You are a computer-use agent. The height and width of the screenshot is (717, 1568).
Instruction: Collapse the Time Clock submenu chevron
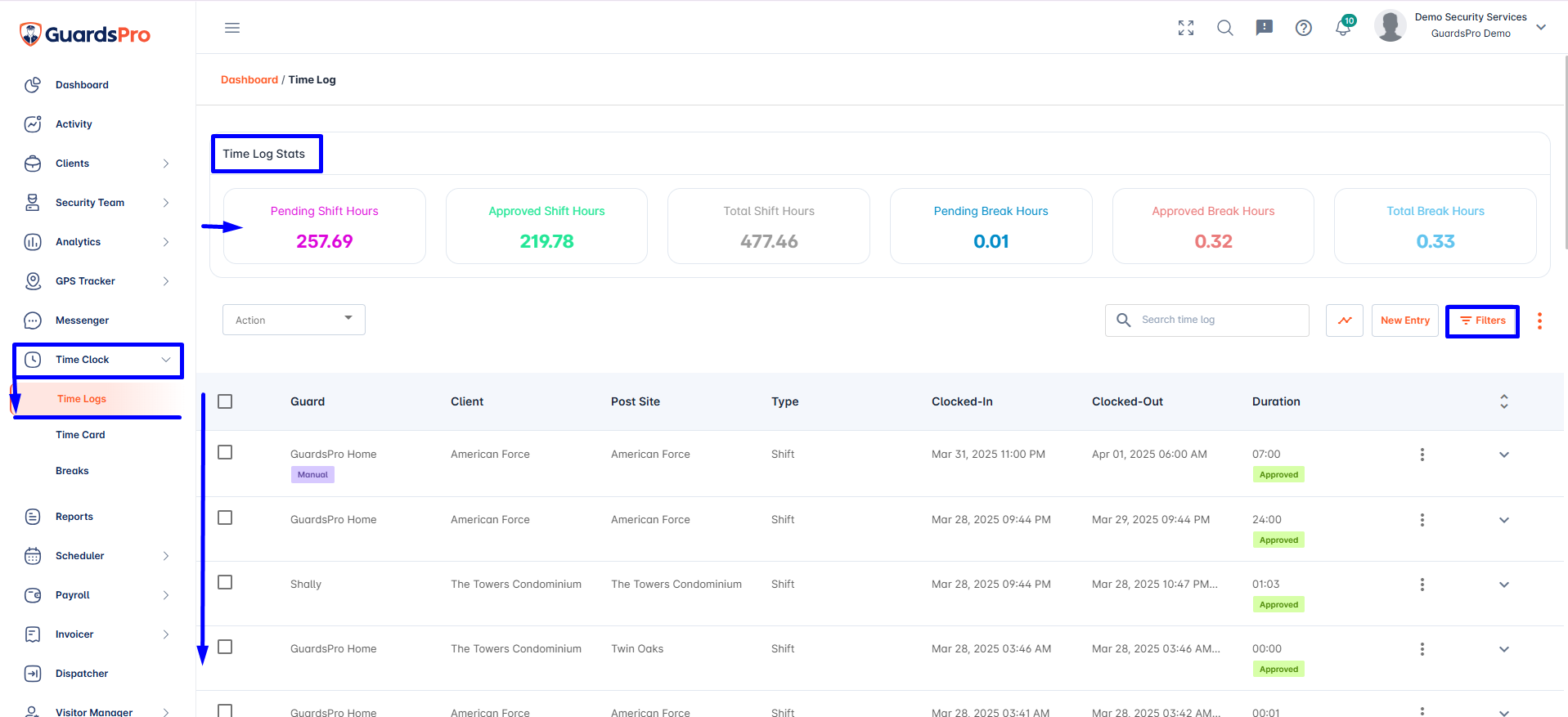[x=166, y=360]
